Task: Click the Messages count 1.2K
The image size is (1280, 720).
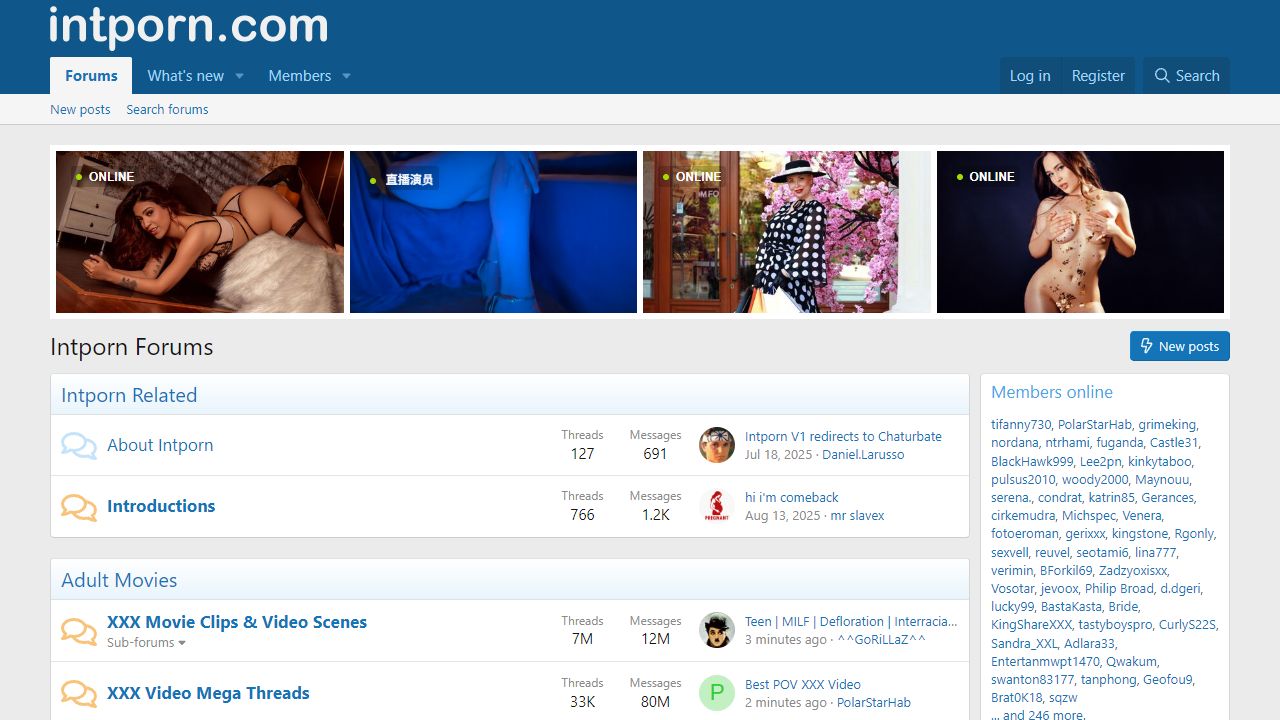Action: coord(655,514)
